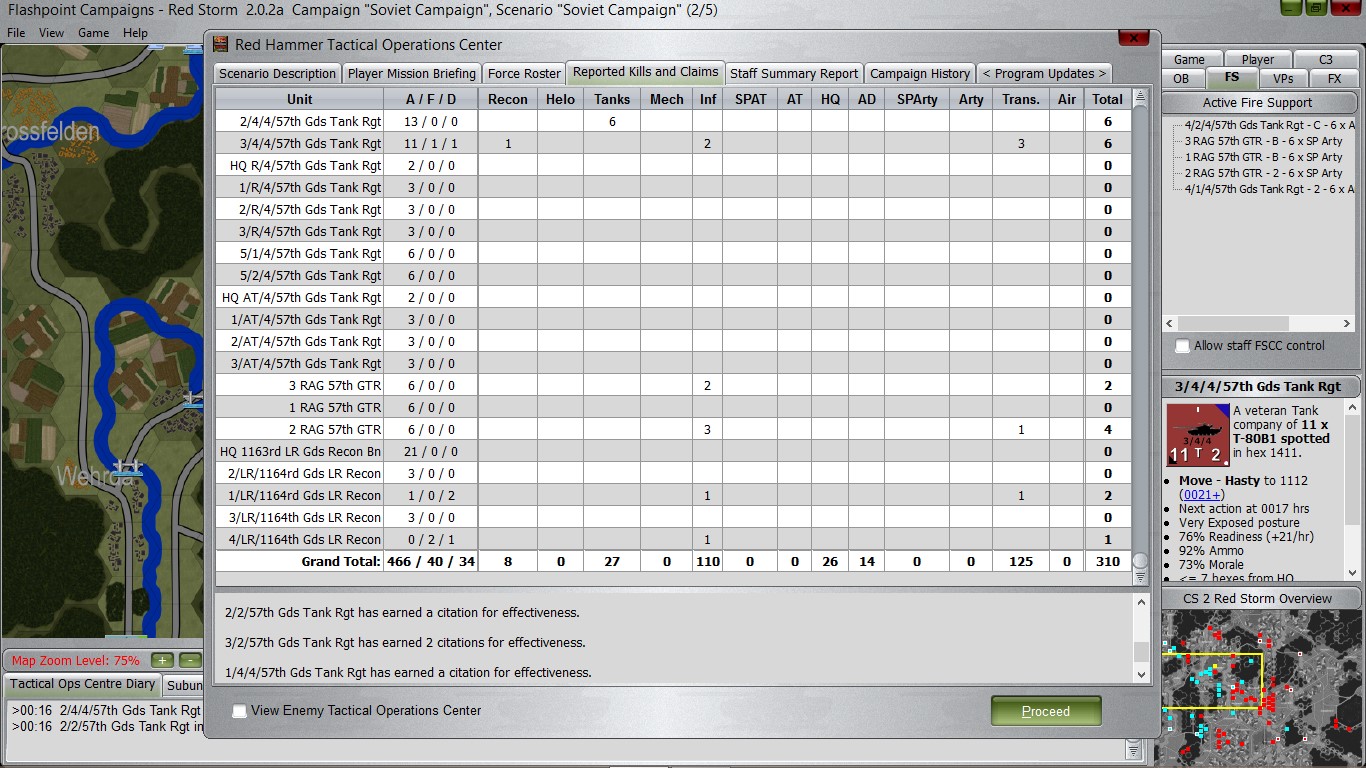The image size is (1366, 768).
Task: Sort table by Total column header
Action: 1108,99
